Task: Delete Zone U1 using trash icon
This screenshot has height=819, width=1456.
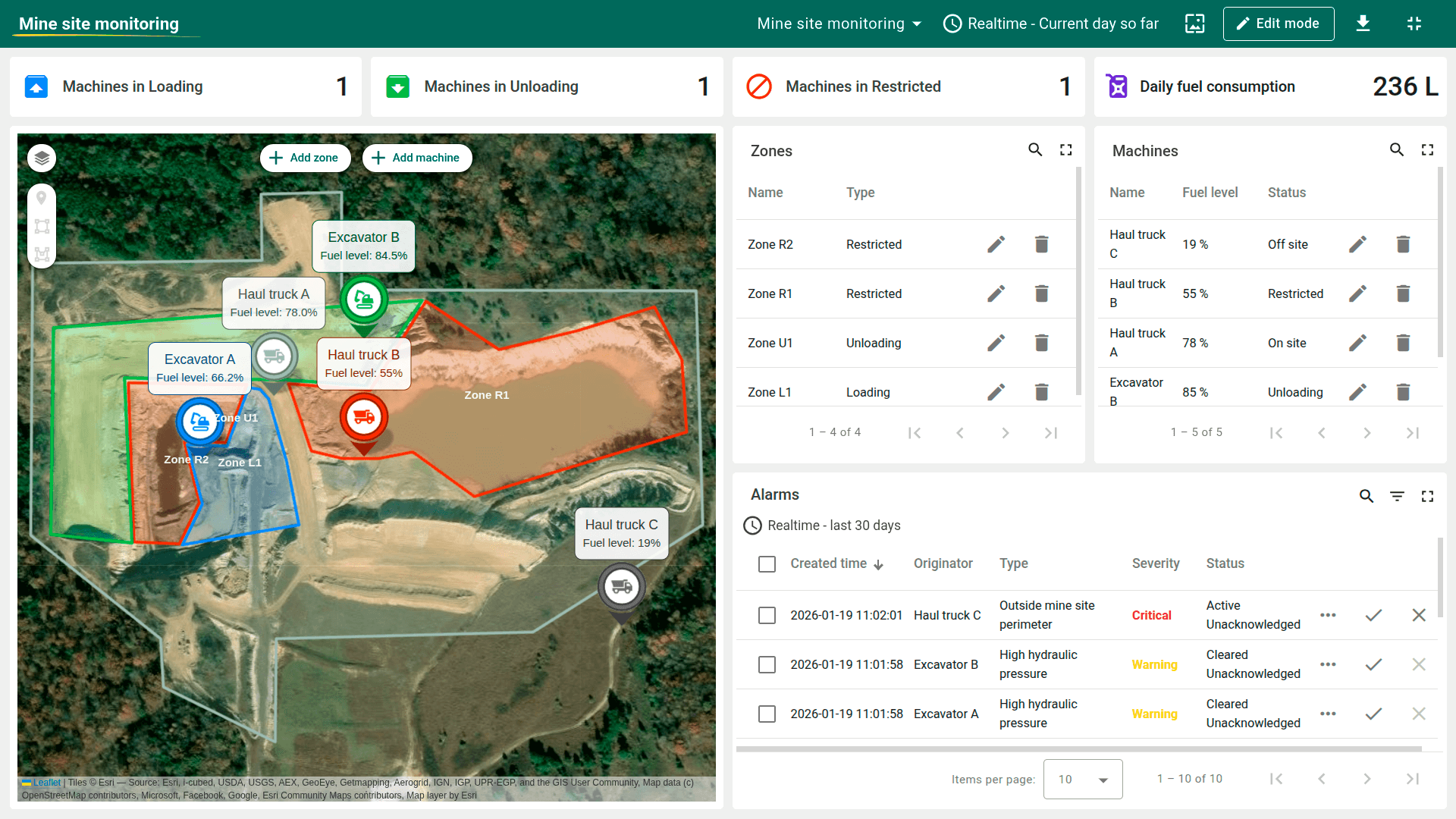Action: [x=1041, y=343]
